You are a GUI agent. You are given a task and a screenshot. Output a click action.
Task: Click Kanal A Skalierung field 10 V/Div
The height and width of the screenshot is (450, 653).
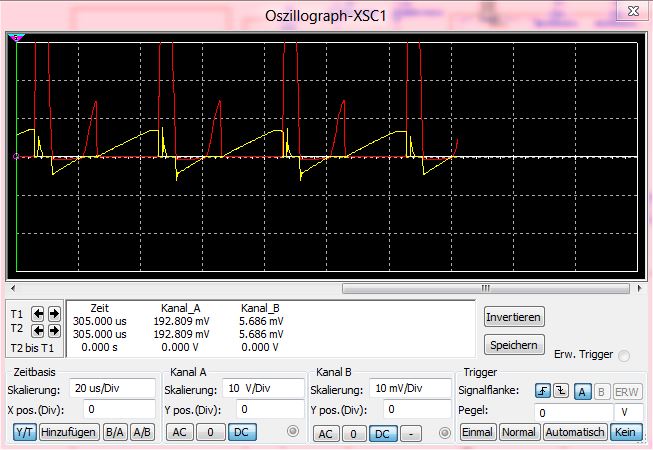click(x=263, y=388)
